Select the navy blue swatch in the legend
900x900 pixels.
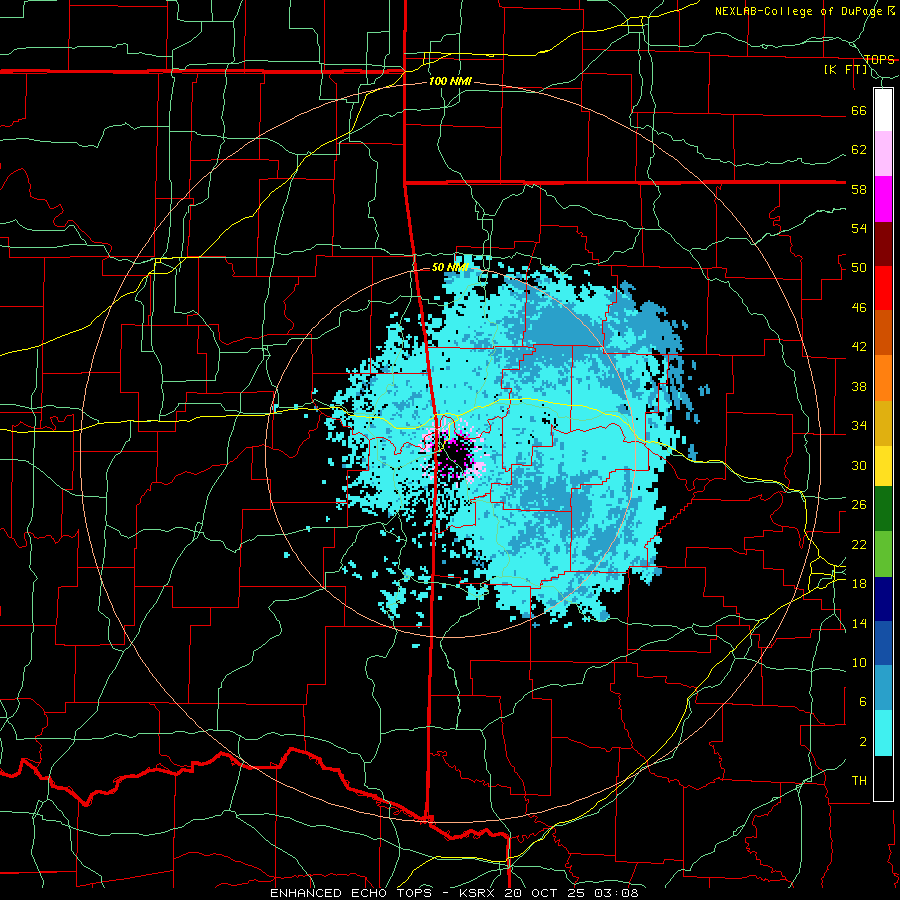[x=883, y=599]
